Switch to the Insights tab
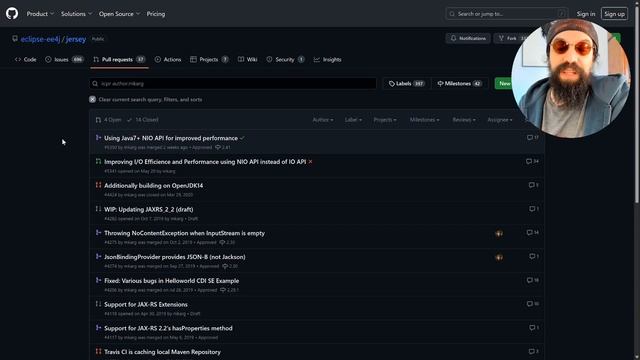This screenshot has width=640, height=360. coord(327,60)
